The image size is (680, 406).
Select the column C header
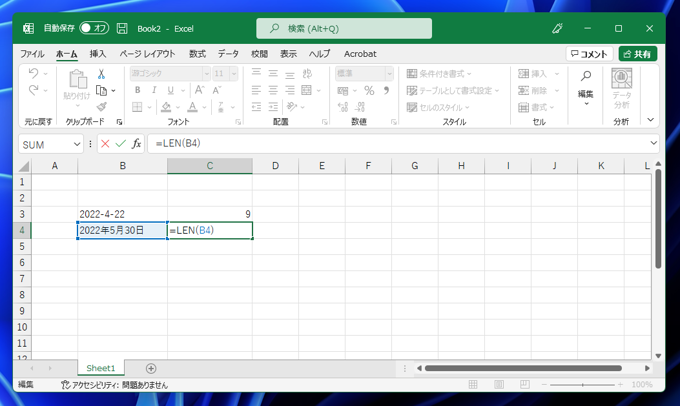click(210, 166)
